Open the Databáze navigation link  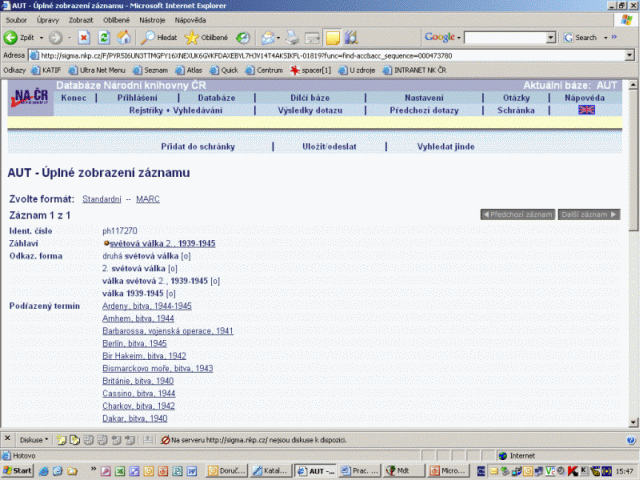[216, 98]
